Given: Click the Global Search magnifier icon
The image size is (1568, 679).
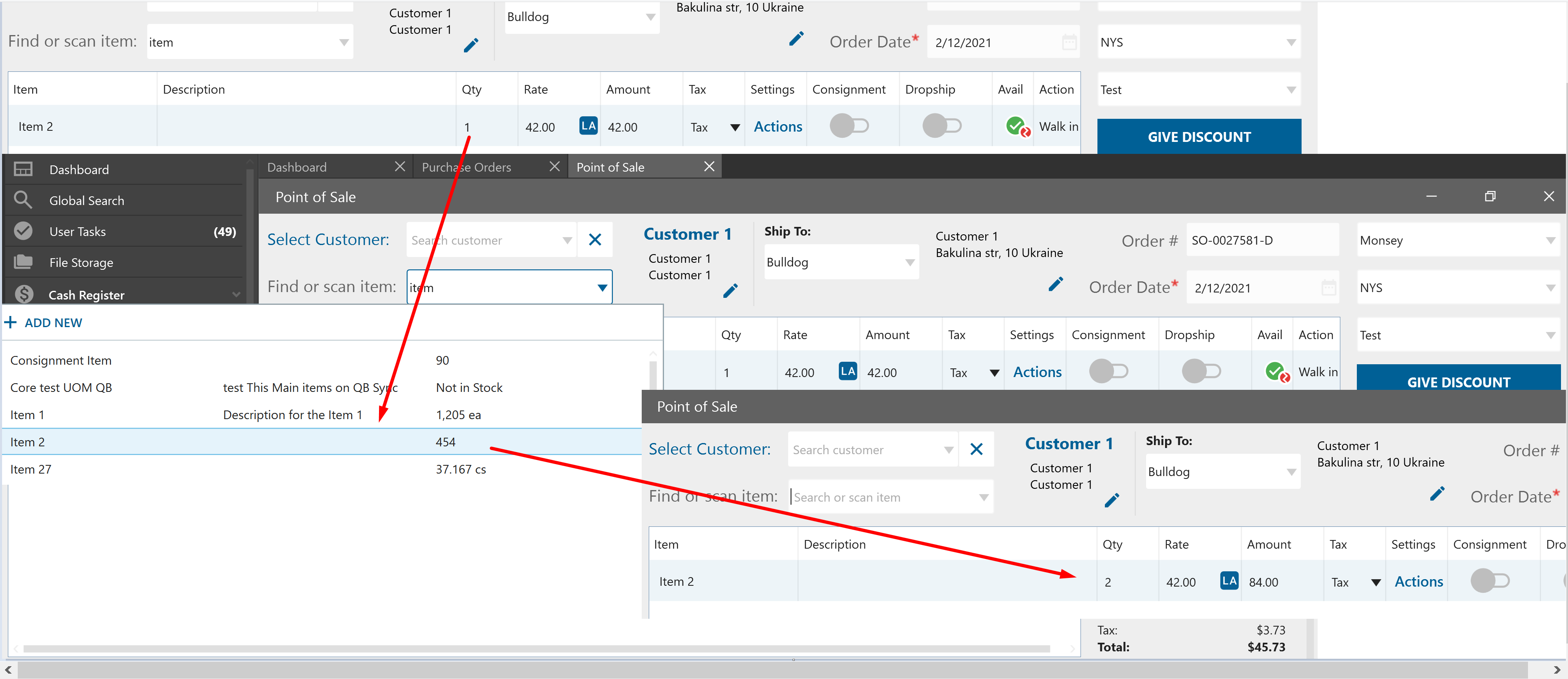Looking at the screenshot, I should click(x=23, y=200).
